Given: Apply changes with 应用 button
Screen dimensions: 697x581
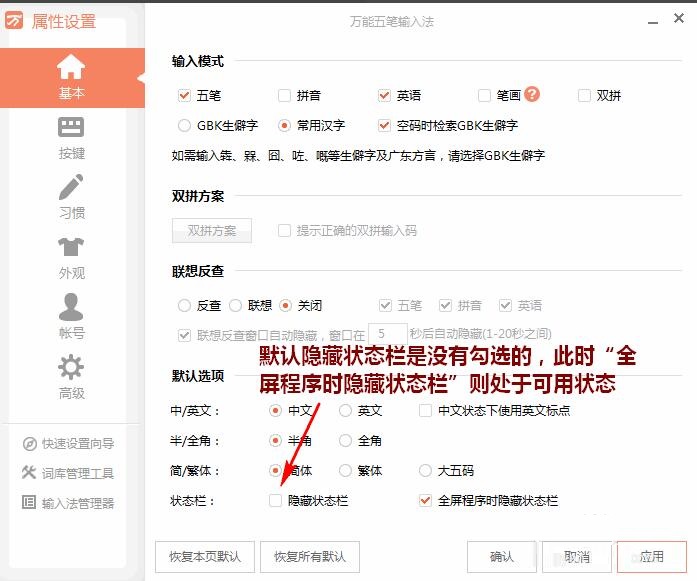Looking at the screenshot, I should click(652, 557).
